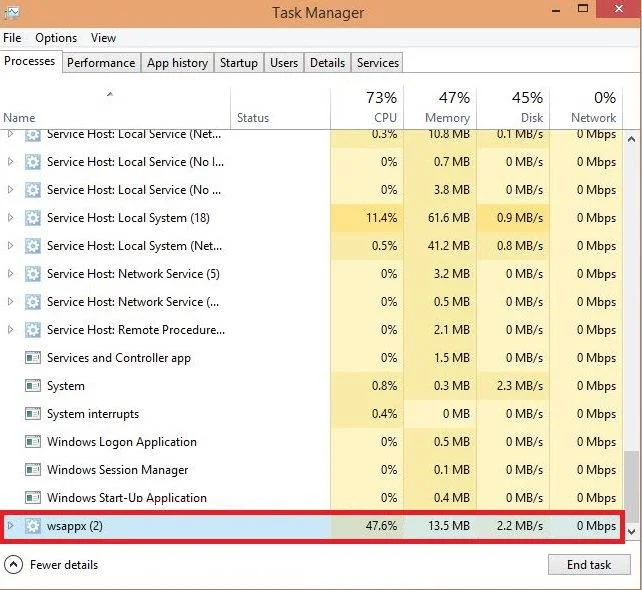Click the 61.6 MB memory value
This screenshot has height=590, width=642.
point(449,217)
